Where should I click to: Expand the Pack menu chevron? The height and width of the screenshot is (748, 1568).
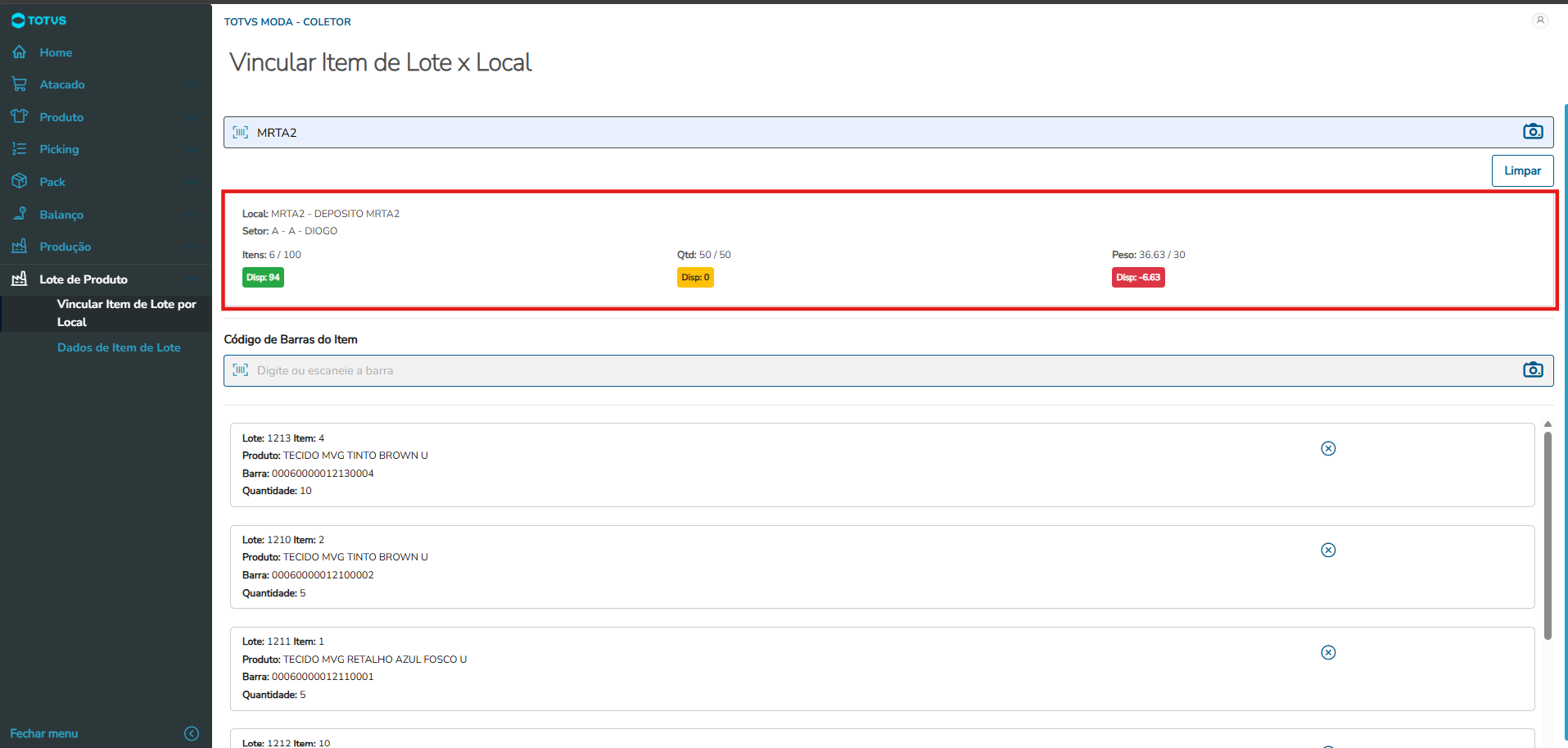click(192, 183)
